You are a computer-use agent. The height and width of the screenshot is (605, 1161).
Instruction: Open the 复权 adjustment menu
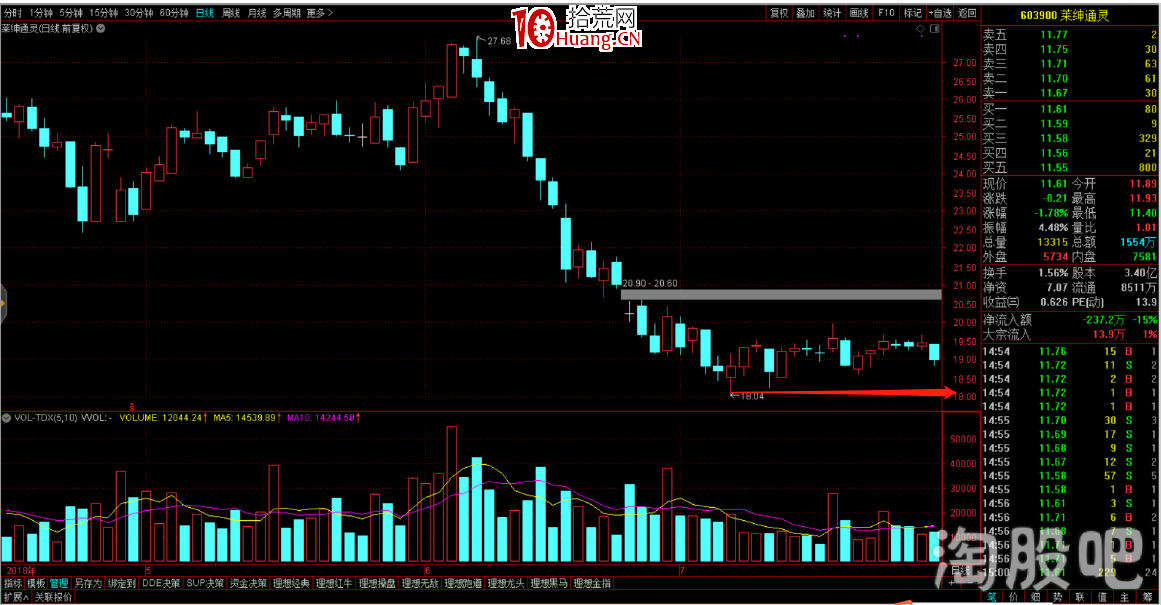click(x=779, y=13)
